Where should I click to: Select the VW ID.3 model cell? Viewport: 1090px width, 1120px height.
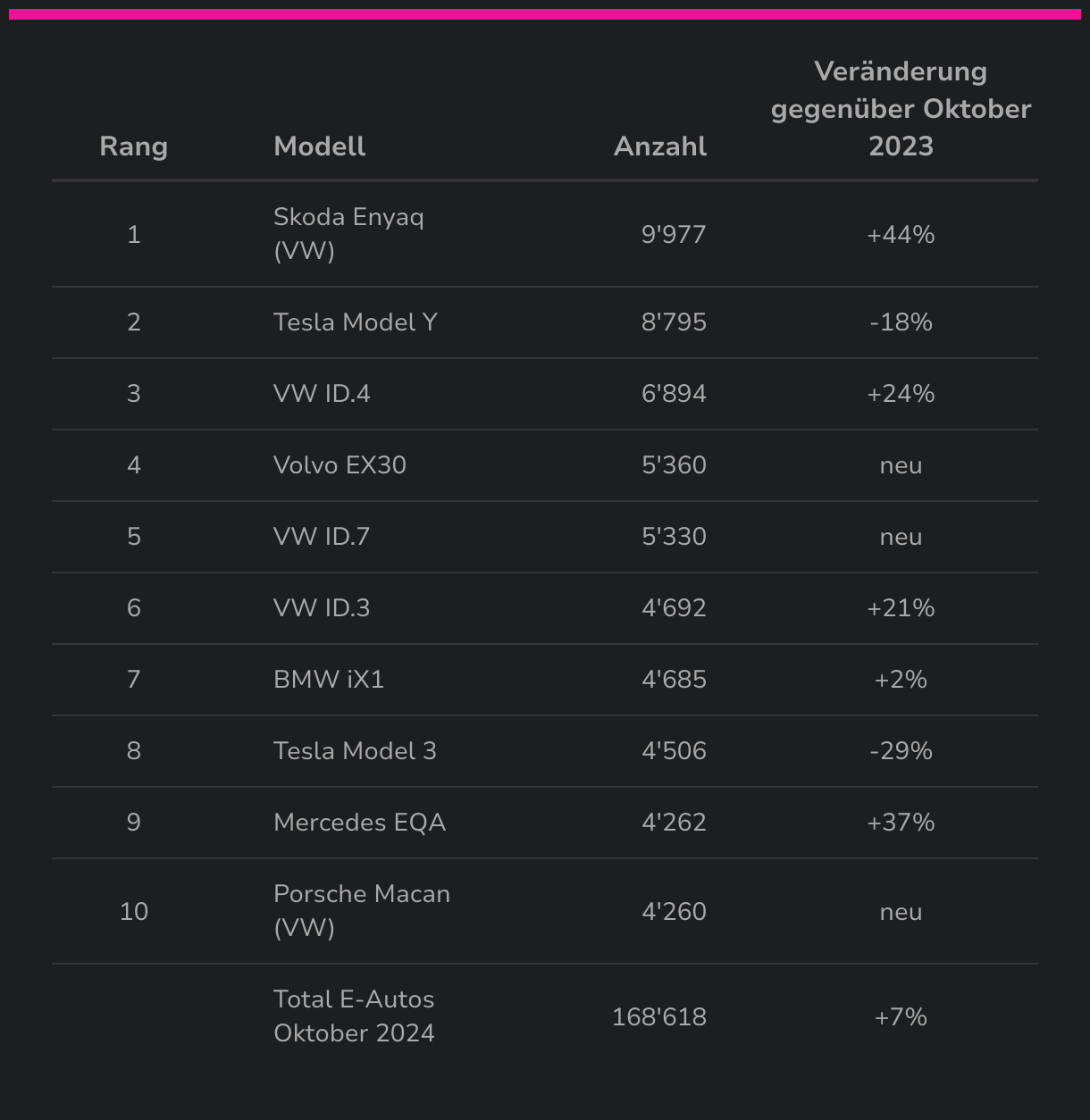pos(322,608)
